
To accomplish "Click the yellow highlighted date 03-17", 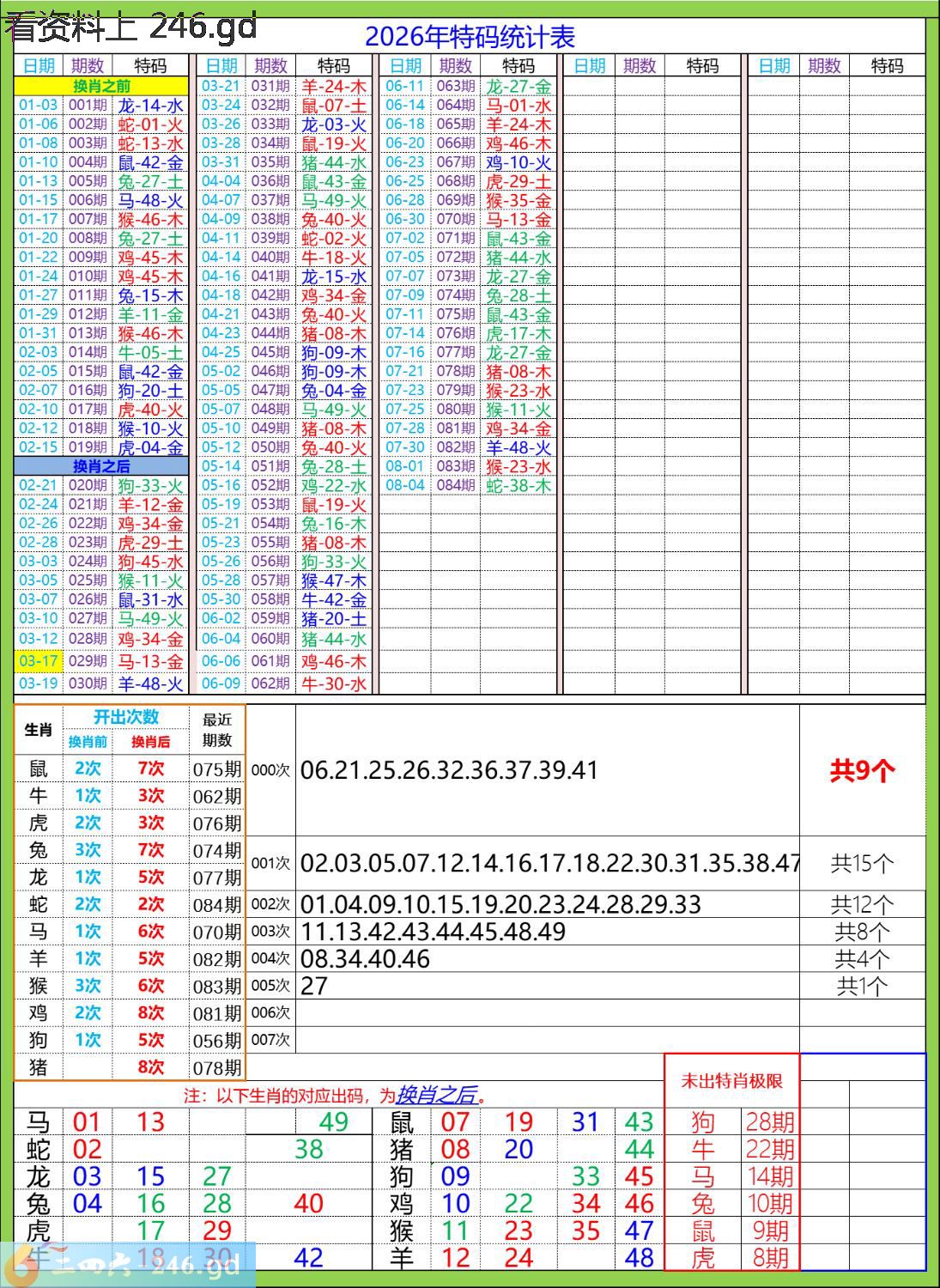I will click(x=39, y=661).
